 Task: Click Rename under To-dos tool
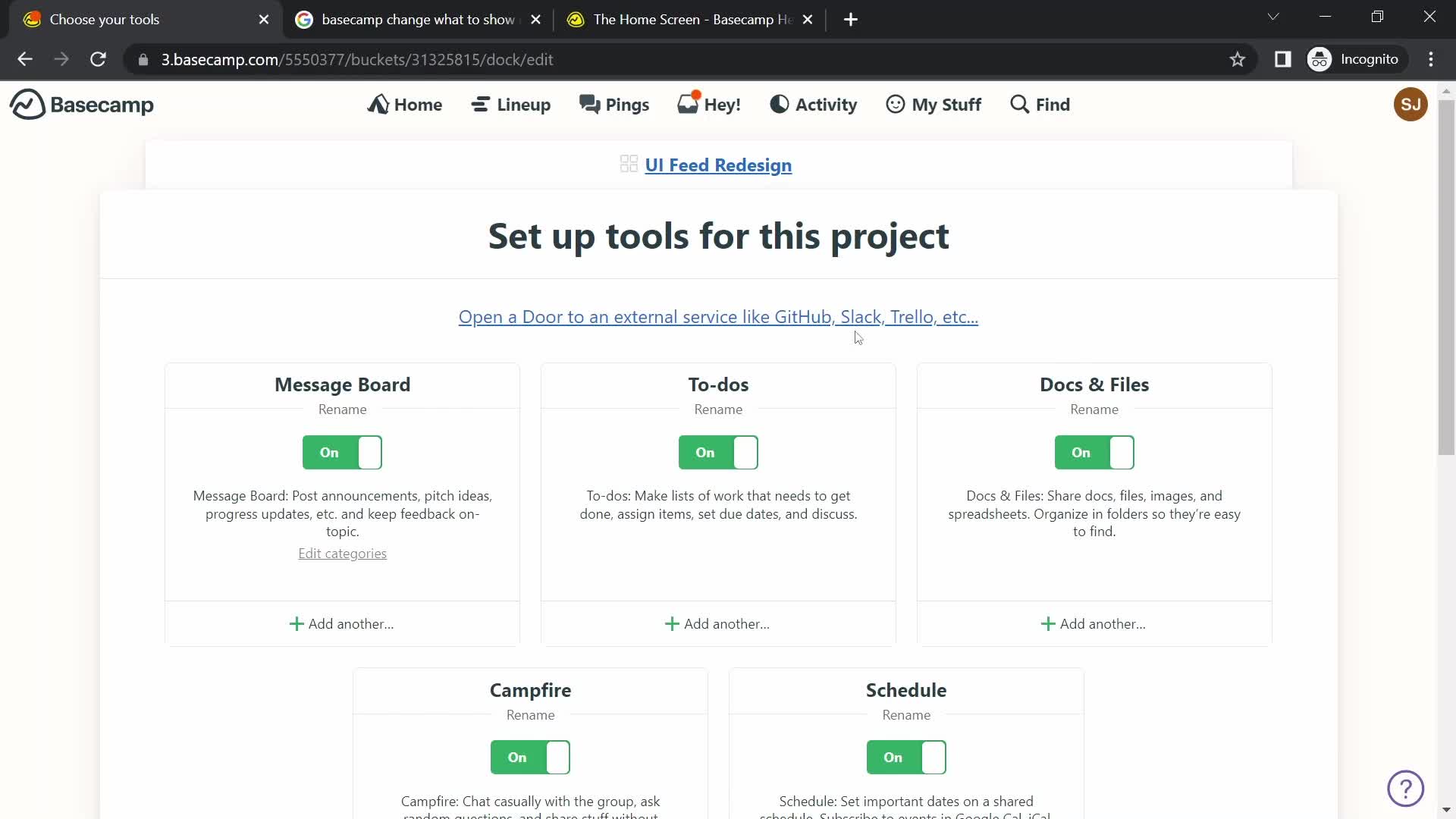coord(718,409)
